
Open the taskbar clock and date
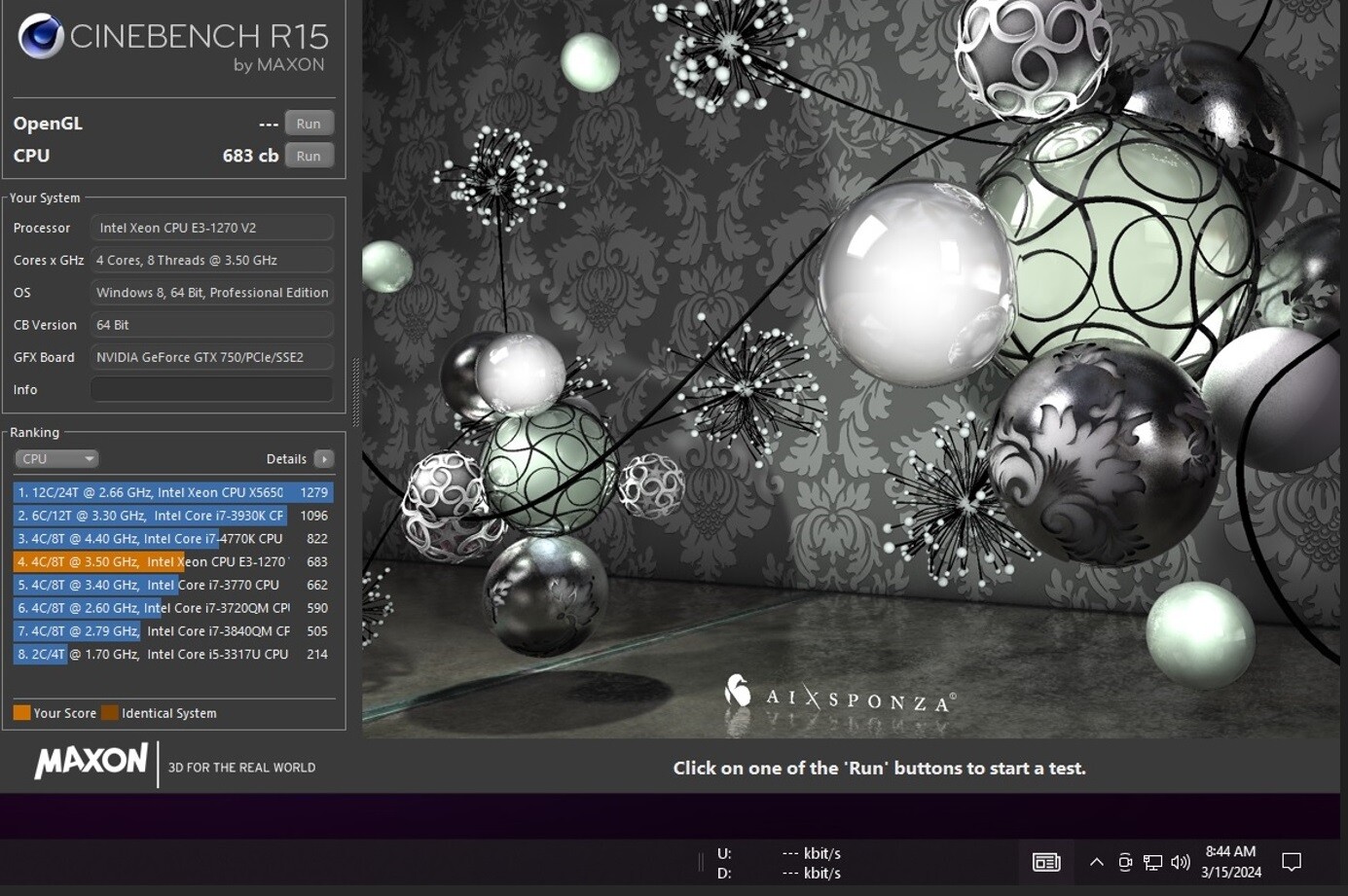click(1231, 862)
